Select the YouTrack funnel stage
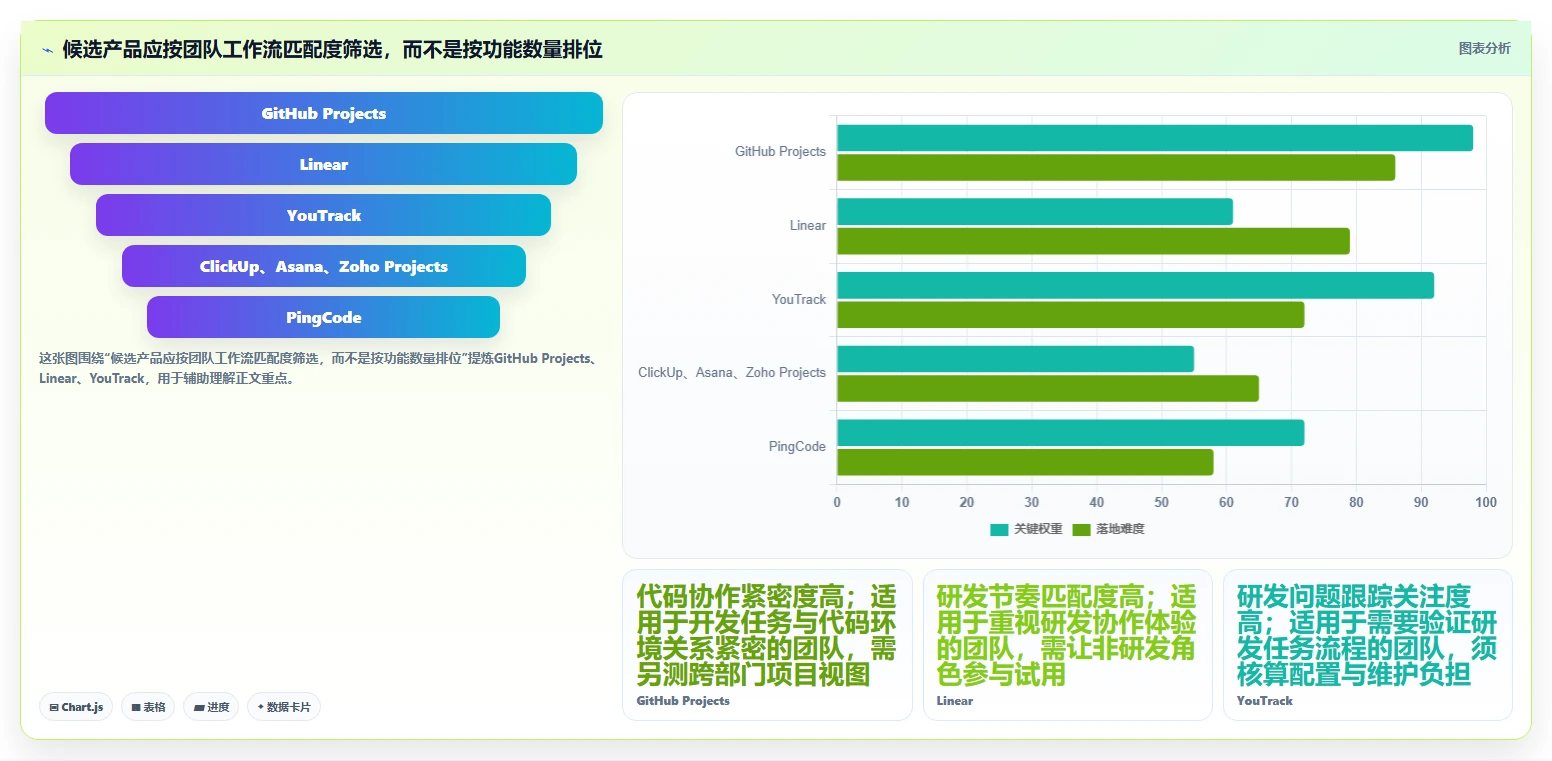This screenshot has height=761, width=1552. click(x=323, y=215)
